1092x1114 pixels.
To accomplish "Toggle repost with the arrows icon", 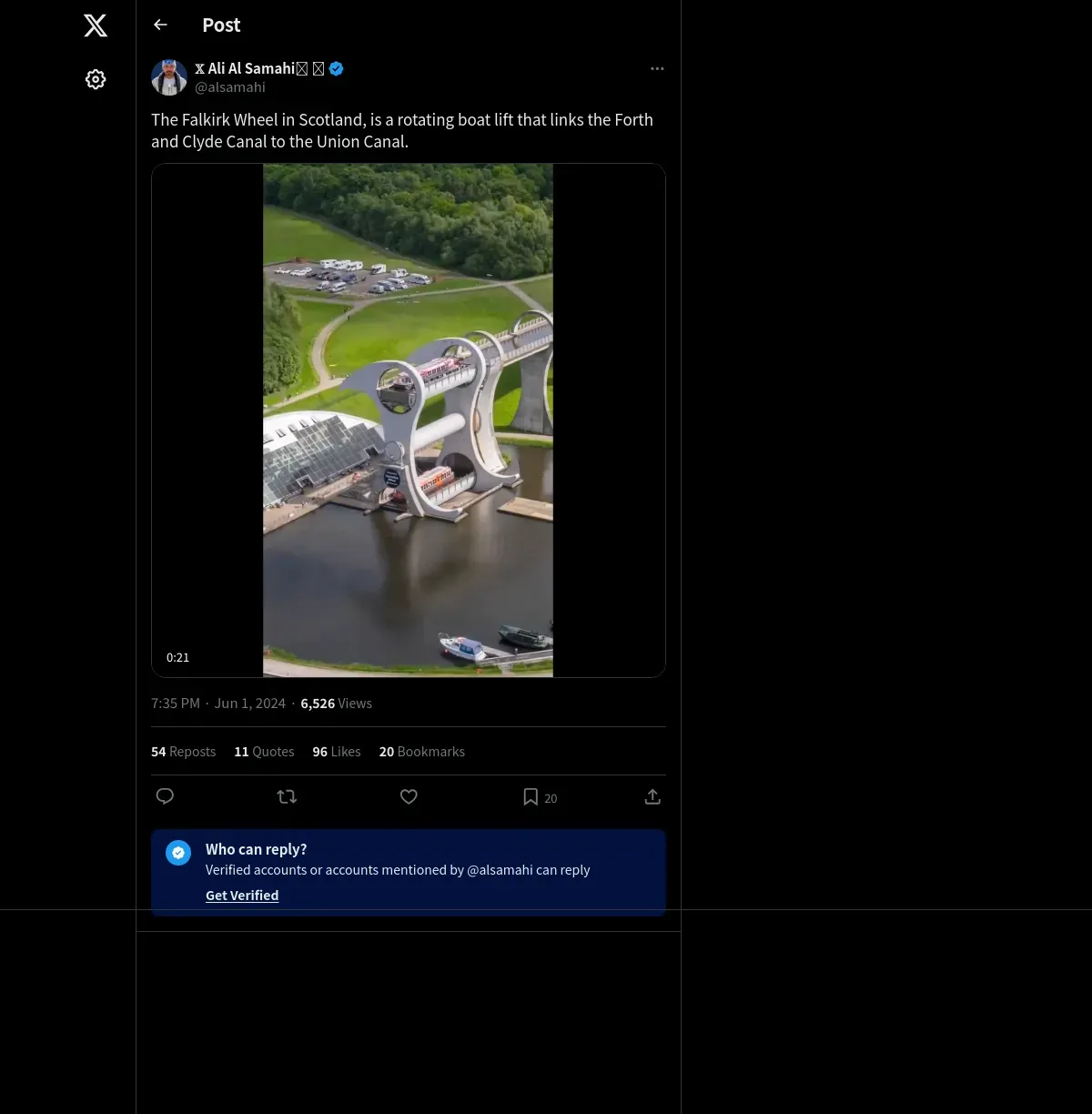I will [287, 796].
